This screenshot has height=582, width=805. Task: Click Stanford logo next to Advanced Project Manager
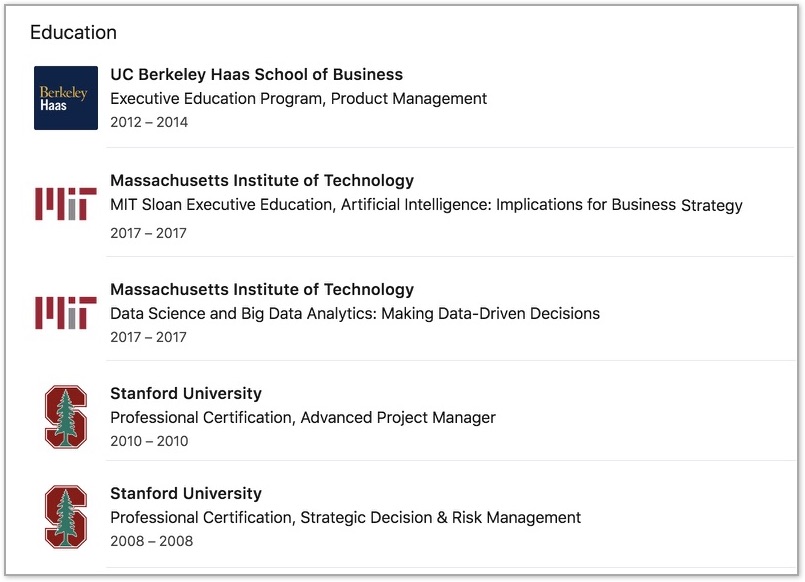[x=66, y=417]
